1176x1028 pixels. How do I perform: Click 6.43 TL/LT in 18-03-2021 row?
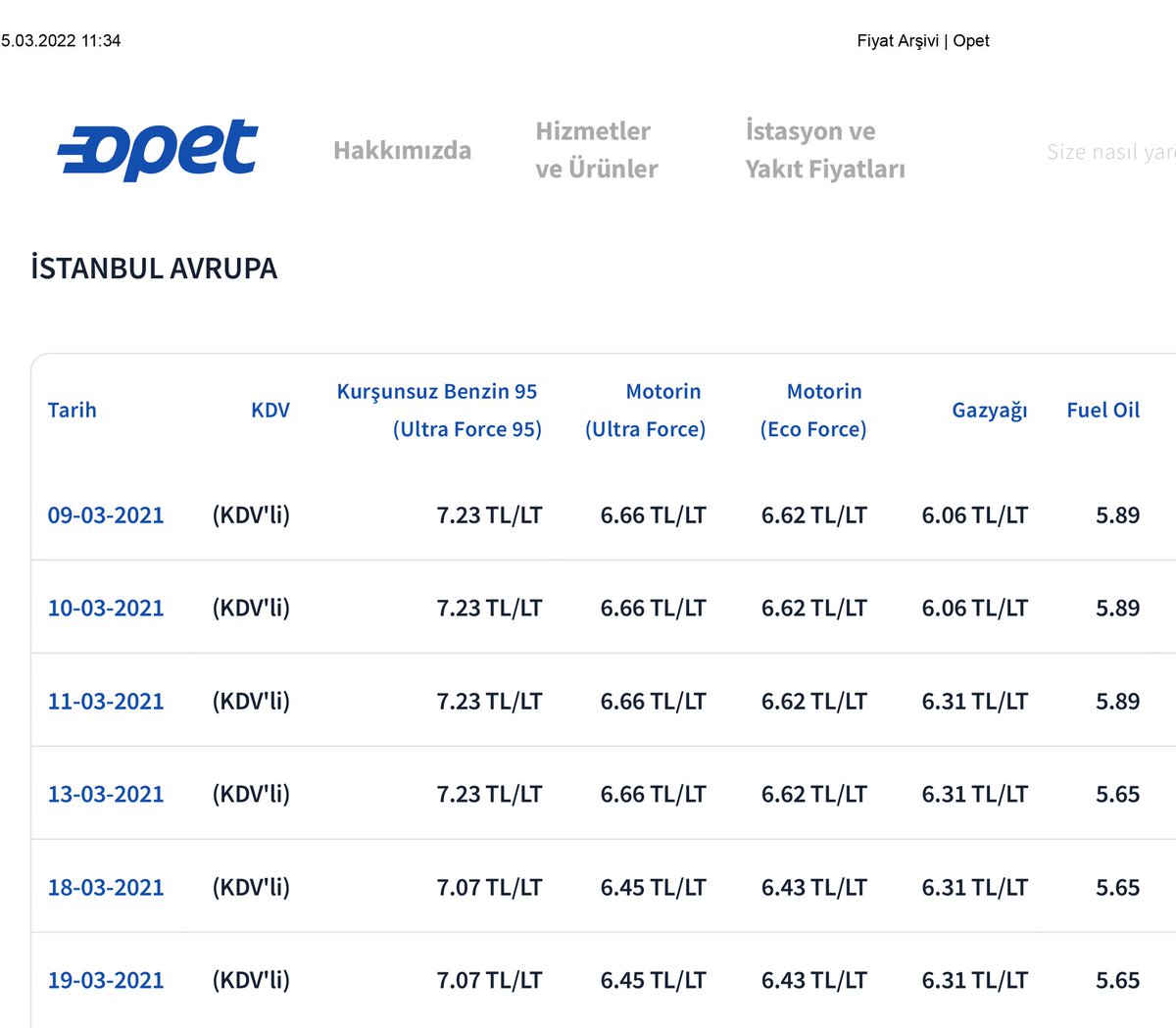[814, 887]
